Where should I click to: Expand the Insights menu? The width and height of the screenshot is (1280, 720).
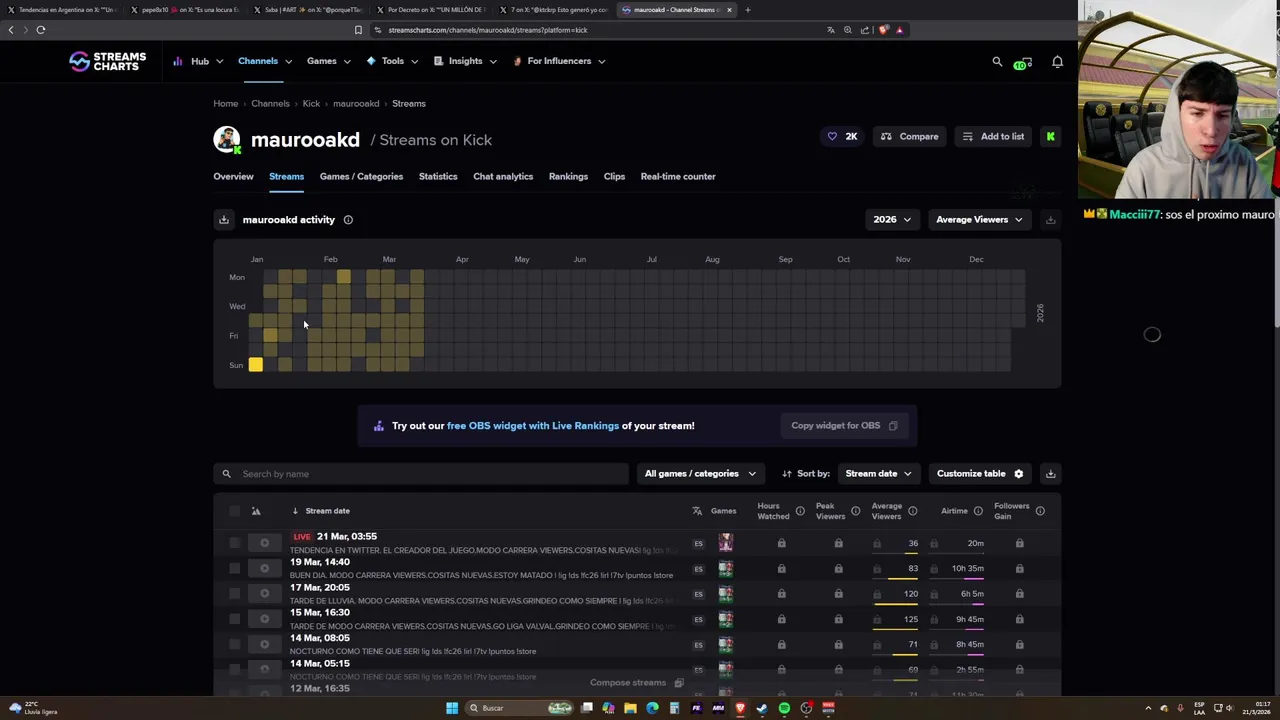click(465, 61)
